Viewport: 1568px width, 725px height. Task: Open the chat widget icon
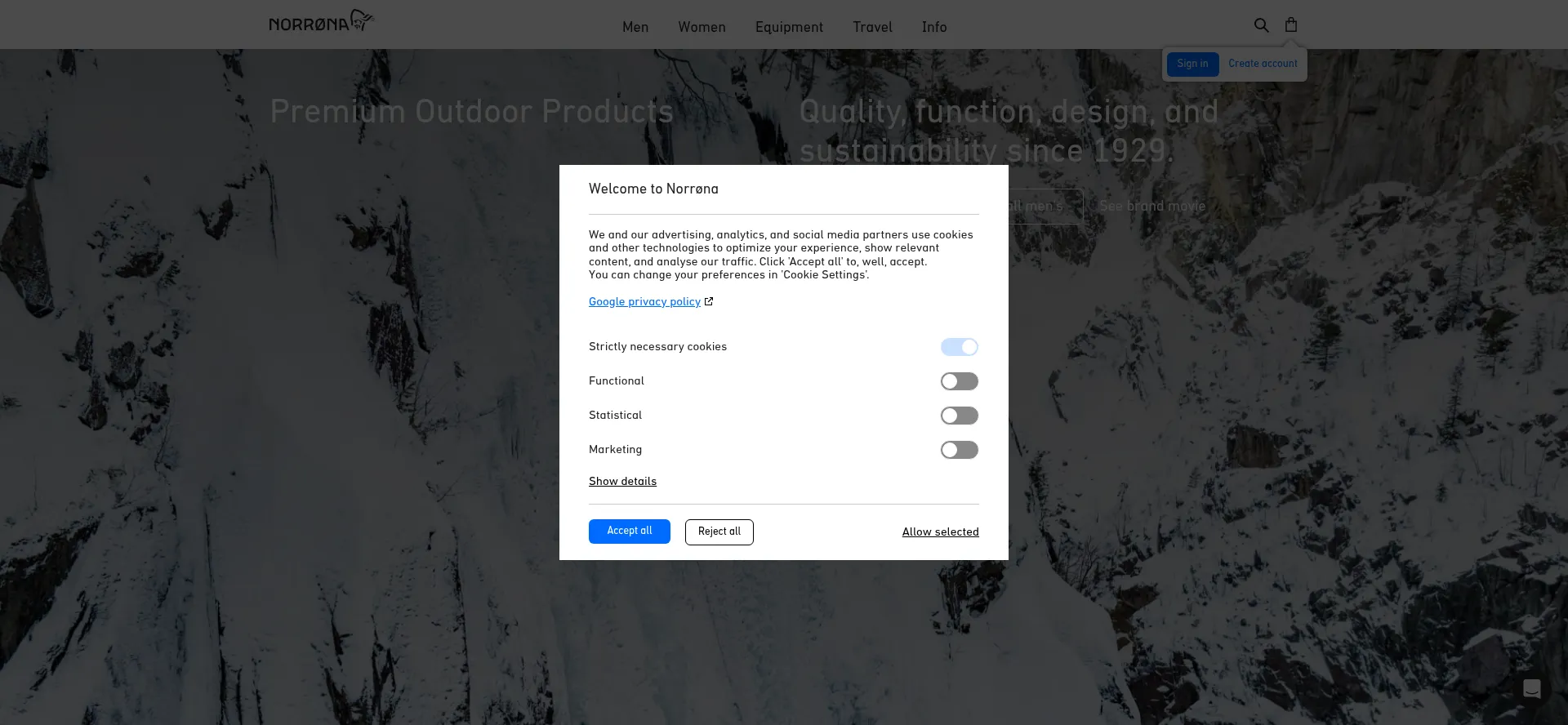pyautogui.click(x=1532, y=689)
